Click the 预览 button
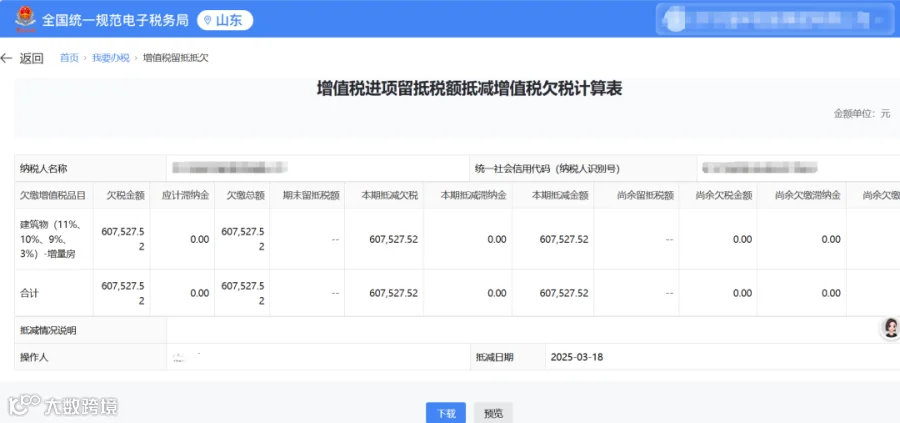The width and height of the screenshot is (900, 423). point(494,413)
